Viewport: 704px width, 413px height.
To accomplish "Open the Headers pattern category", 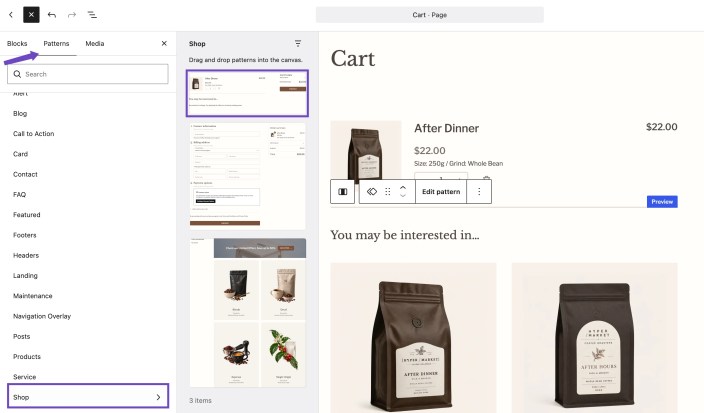I will point(26,255).
